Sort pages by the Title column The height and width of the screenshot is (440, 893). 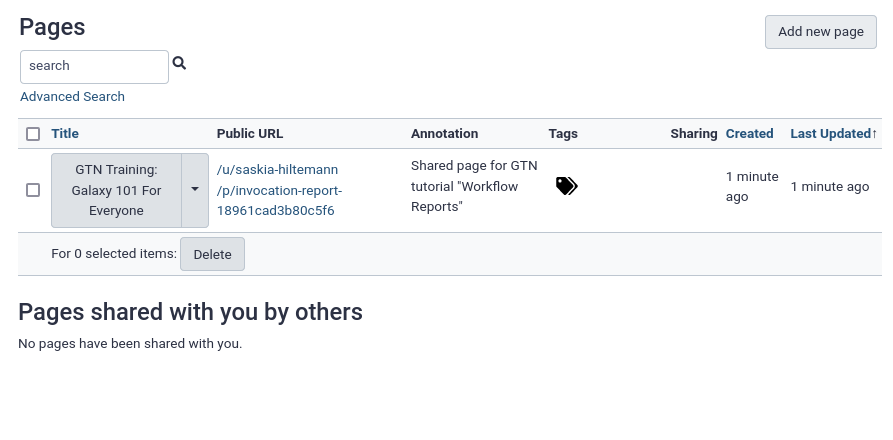click(x=65, y=134)
